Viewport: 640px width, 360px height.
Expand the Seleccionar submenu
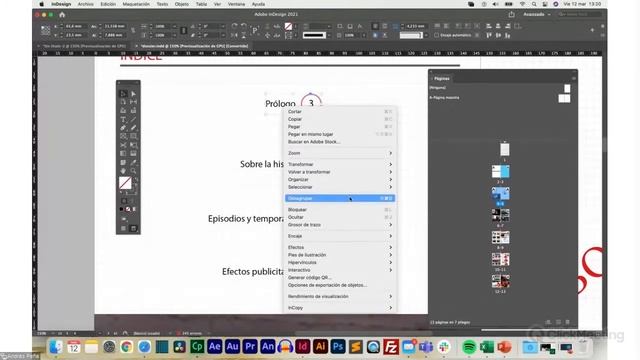click(340, 187)
